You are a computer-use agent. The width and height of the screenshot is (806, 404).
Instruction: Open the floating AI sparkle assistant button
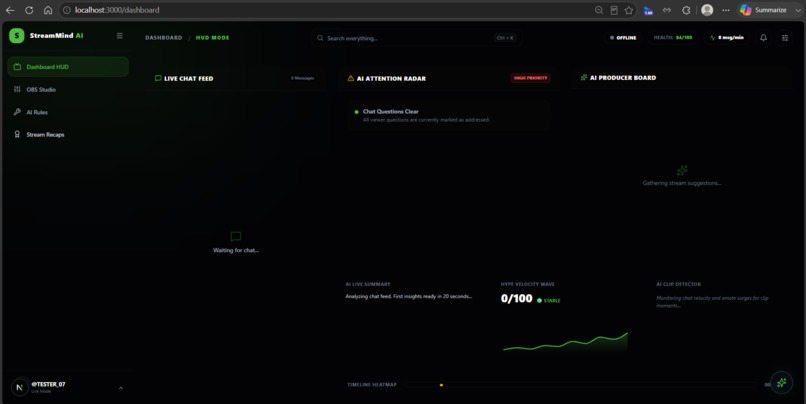tap(781, 382)
